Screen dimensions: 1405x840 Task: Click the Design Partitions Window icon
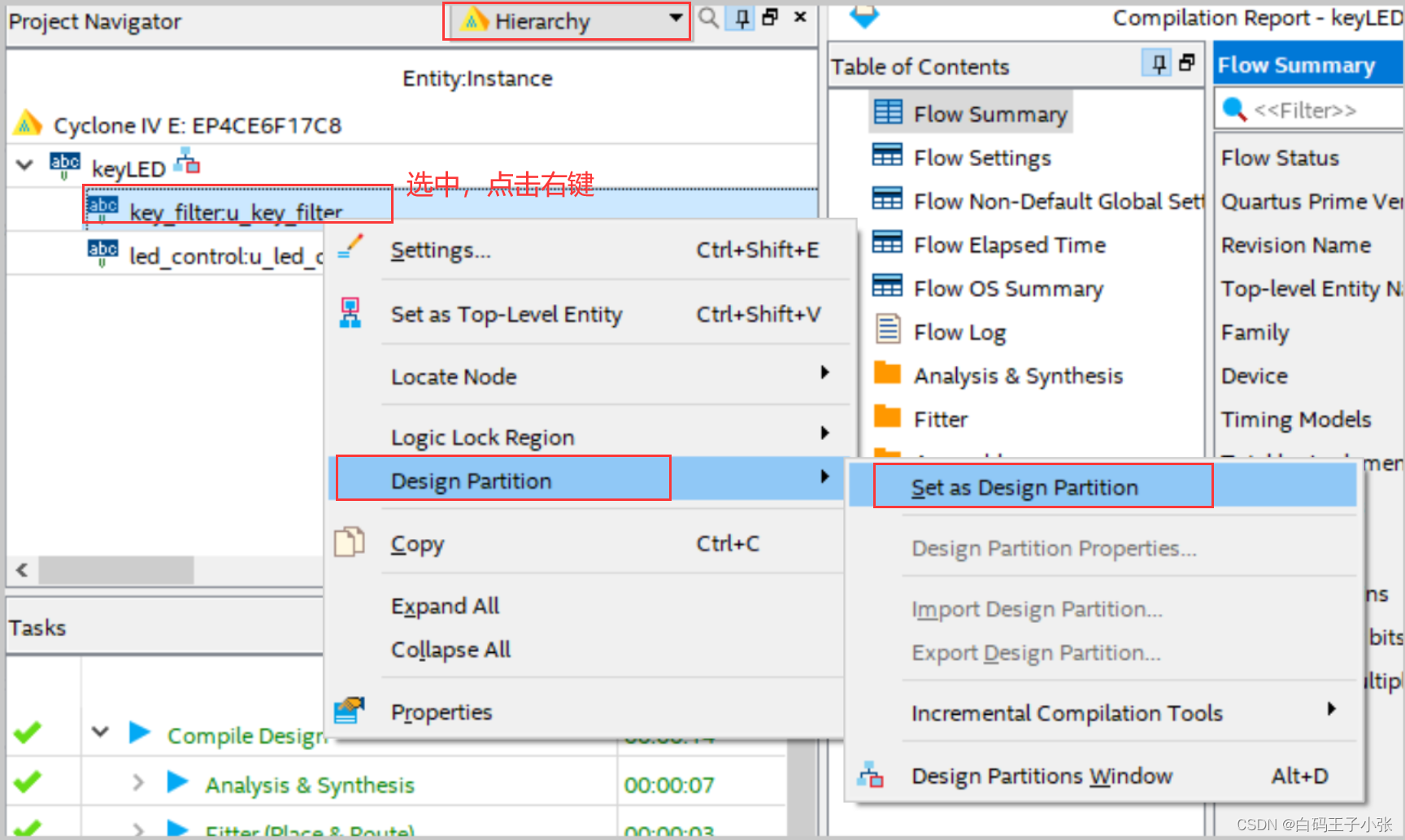tap(870, 774)
